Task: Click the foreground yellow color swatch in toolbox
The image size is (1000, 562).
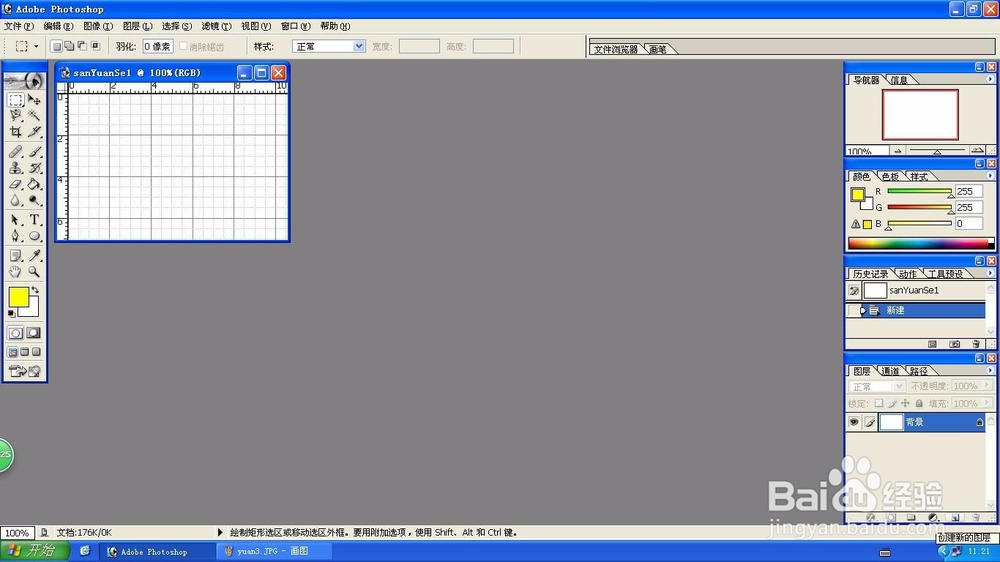Action: tap(18, 297)
